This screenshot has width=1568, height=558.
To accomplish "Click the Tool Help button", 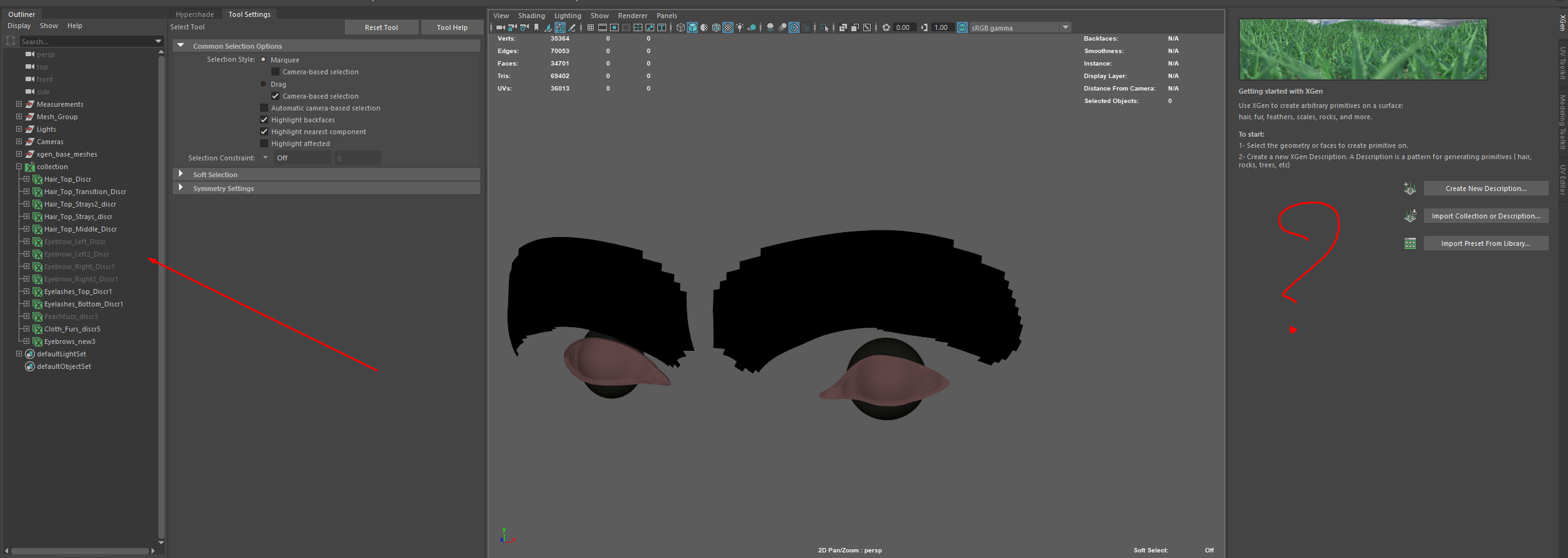I will click(452, 27).
